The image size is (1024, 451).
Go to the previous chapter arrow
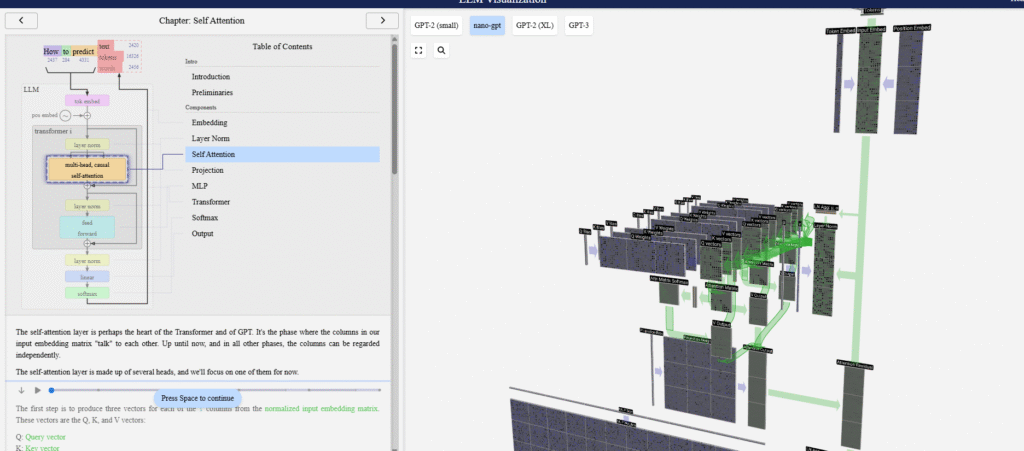(22, 20)
